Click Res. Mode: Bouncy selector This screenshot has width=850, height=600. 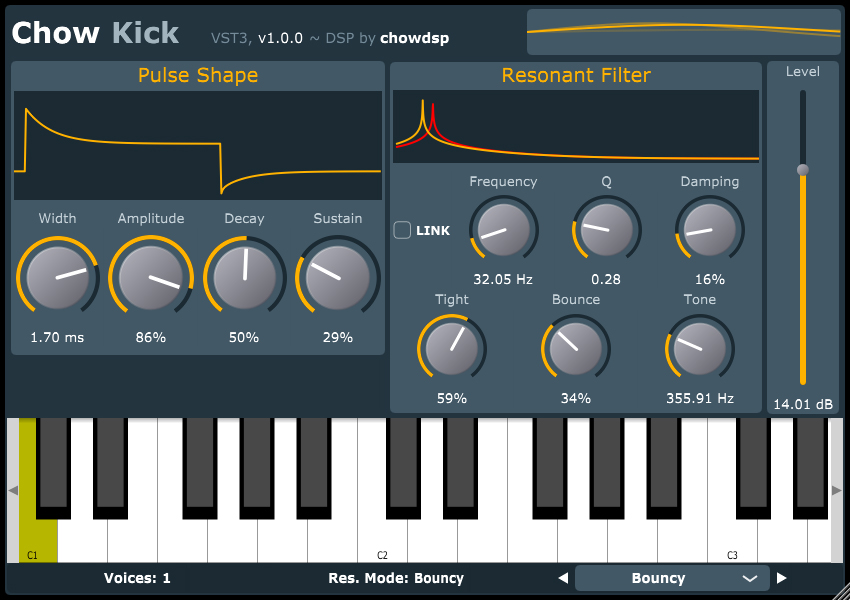[396, 578]
